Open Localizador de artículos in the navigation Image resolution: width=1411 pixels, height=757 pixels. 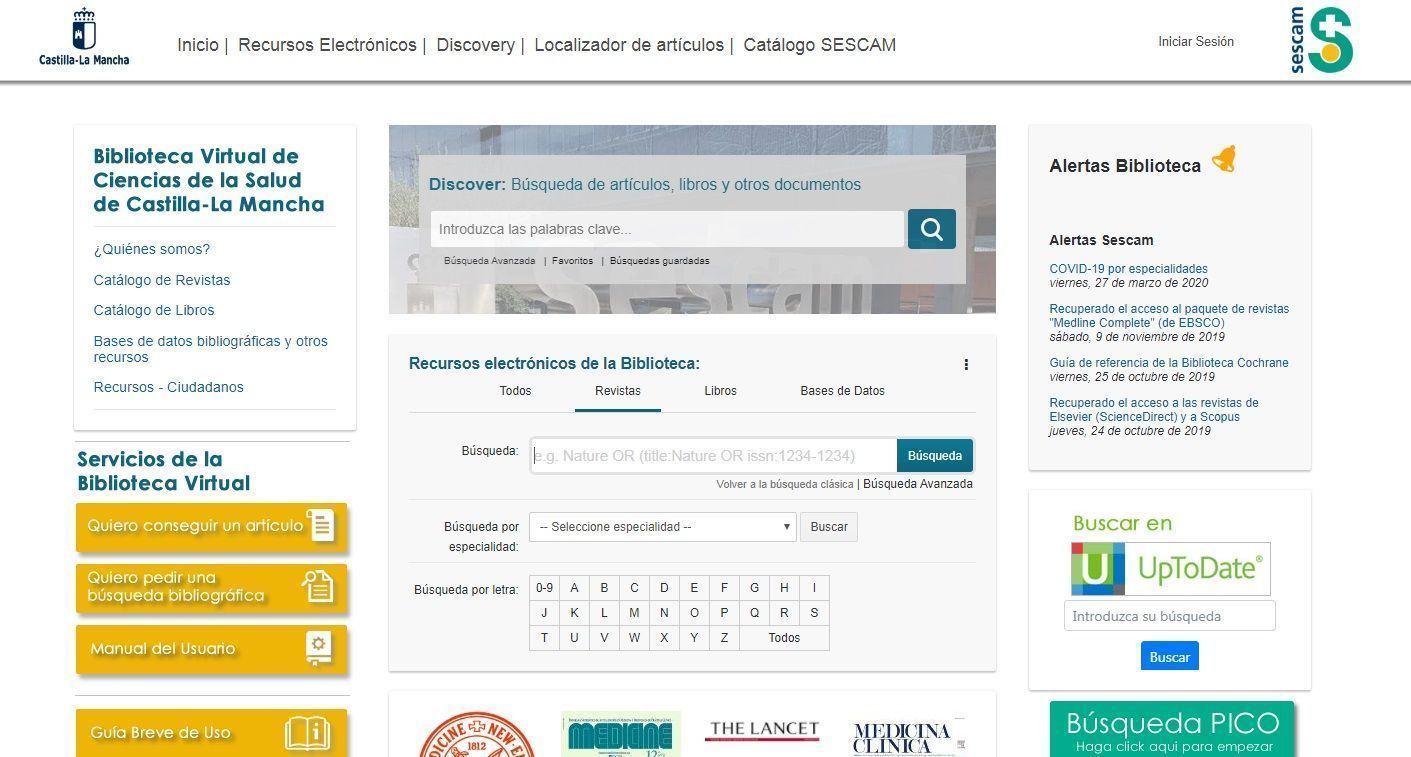(629, 45)
